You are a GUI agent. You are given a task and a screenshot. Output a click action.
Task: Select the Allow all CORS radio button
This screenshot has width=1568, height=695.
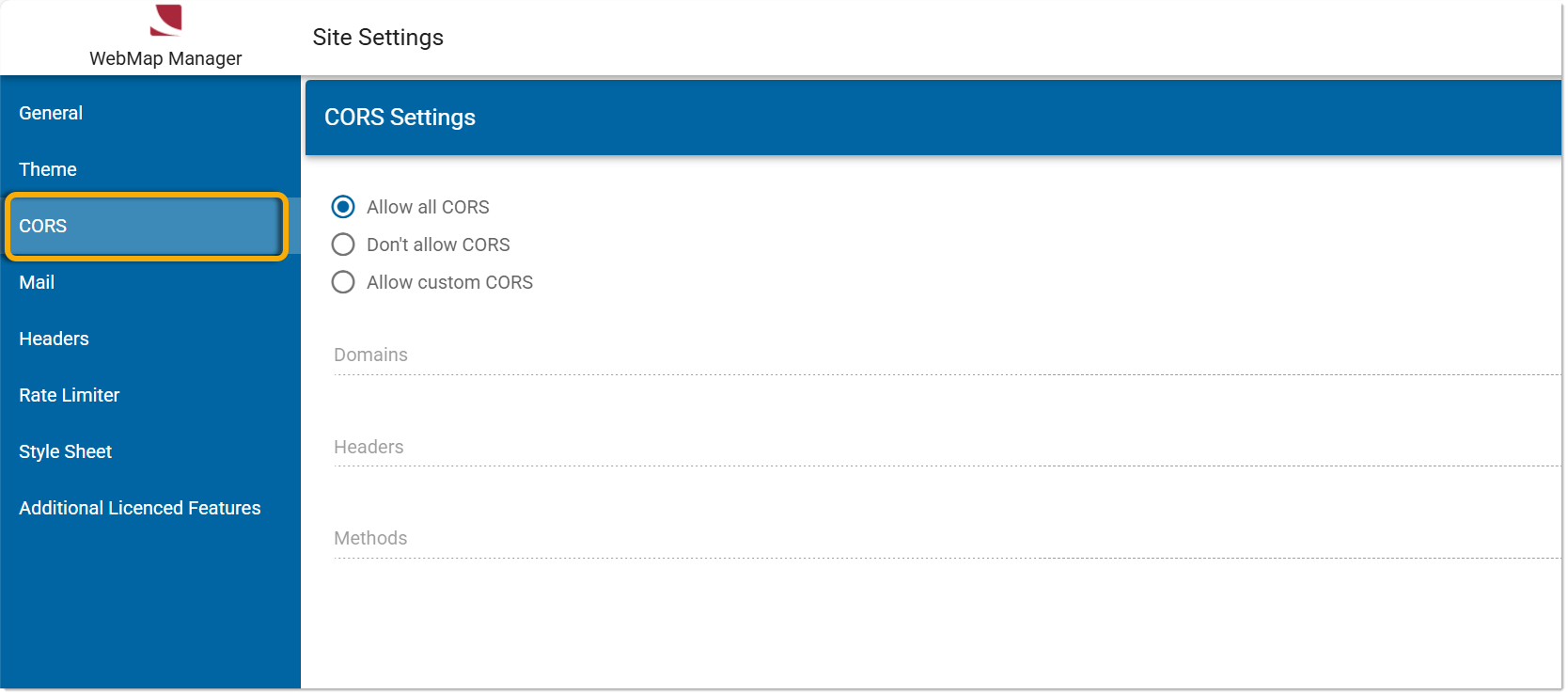pos(343,207)
